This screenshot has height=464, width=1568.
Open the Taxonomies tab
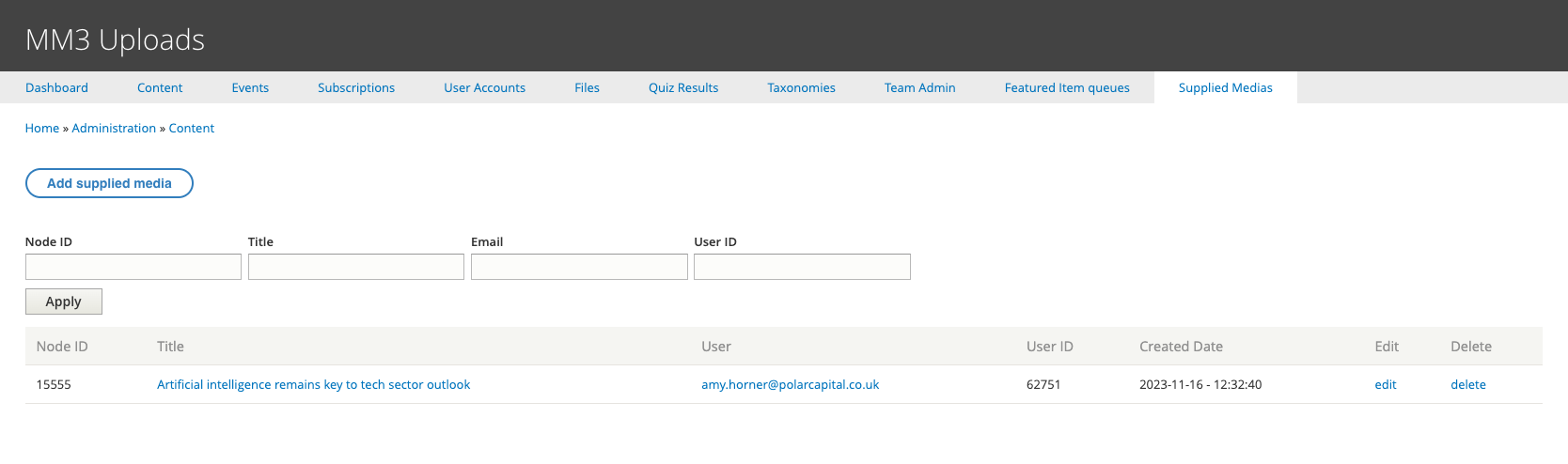(801, 87)
